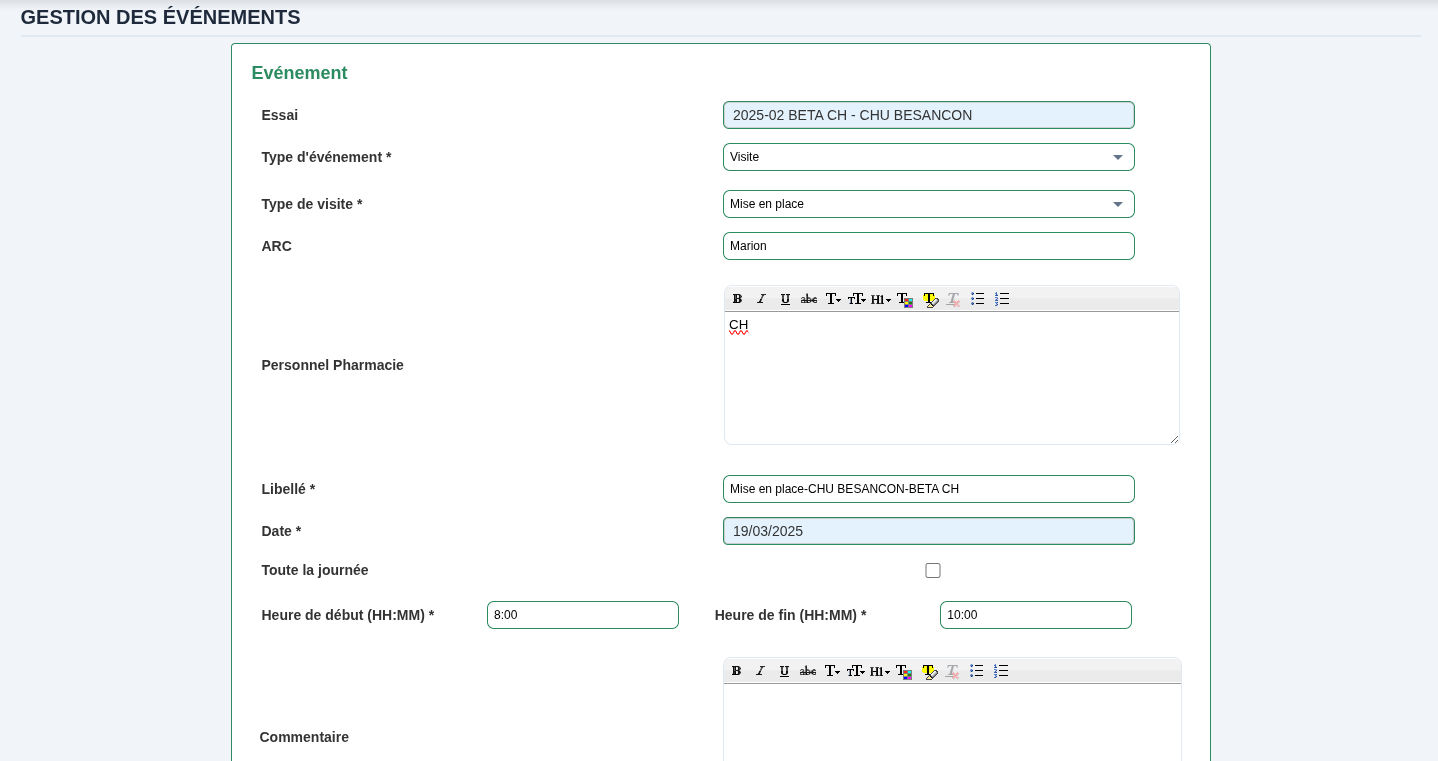Screen dimensions: 1438x761
Task: Open highlight color picker in Commentaire editor
Action: 929,671
